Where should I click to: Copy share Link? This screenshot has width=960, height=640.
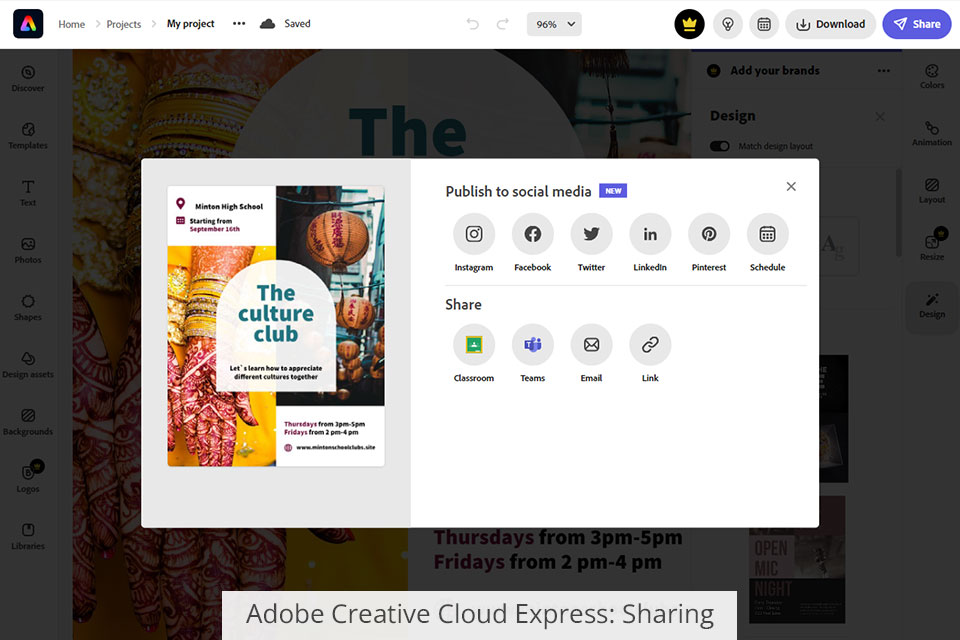click(650, 345)
